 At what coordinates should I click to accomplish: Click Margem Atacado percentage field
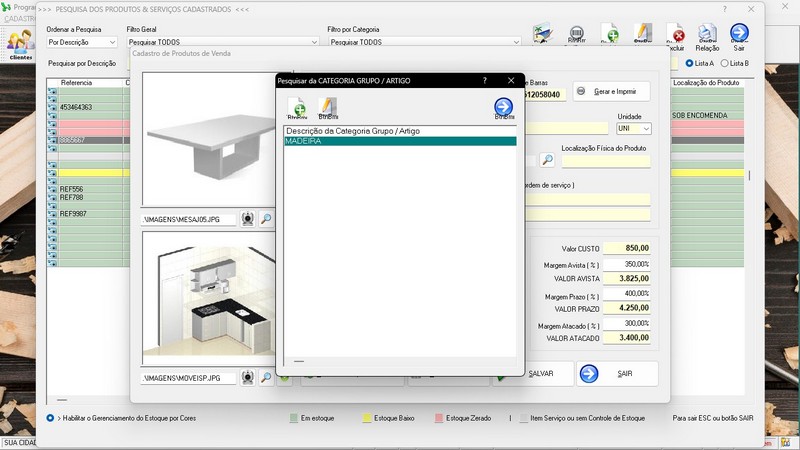coord(627,323)
